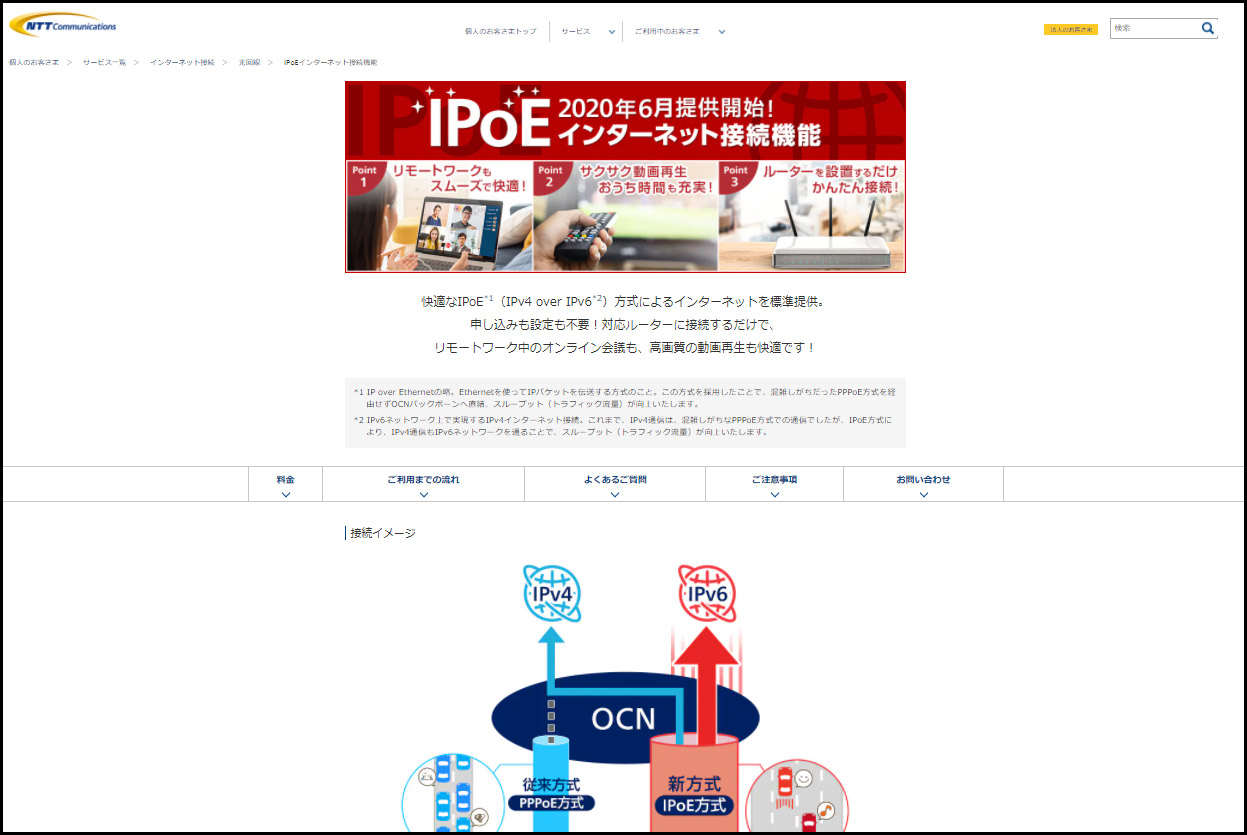Click the chevron under お問い合わせ
The image size is (1247, 835).
tap(923, 494)
